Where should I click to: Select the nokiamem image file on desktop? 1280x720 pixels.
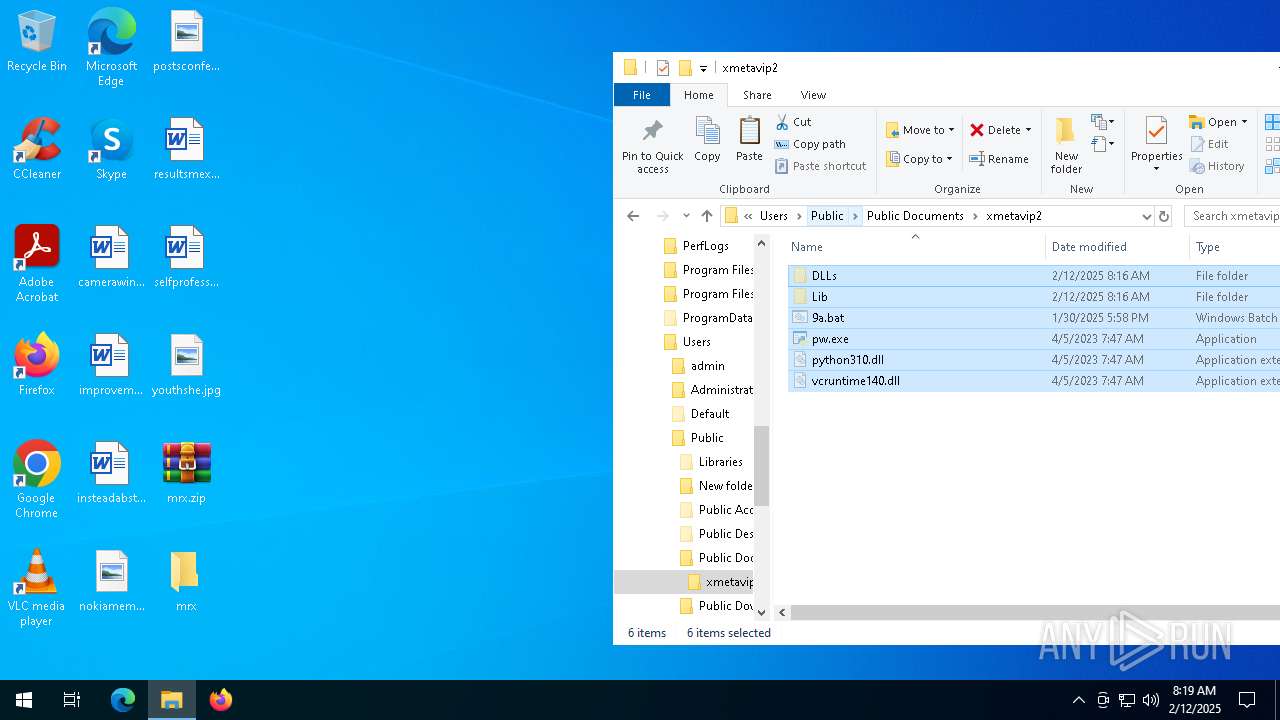(x=111, y=582)
